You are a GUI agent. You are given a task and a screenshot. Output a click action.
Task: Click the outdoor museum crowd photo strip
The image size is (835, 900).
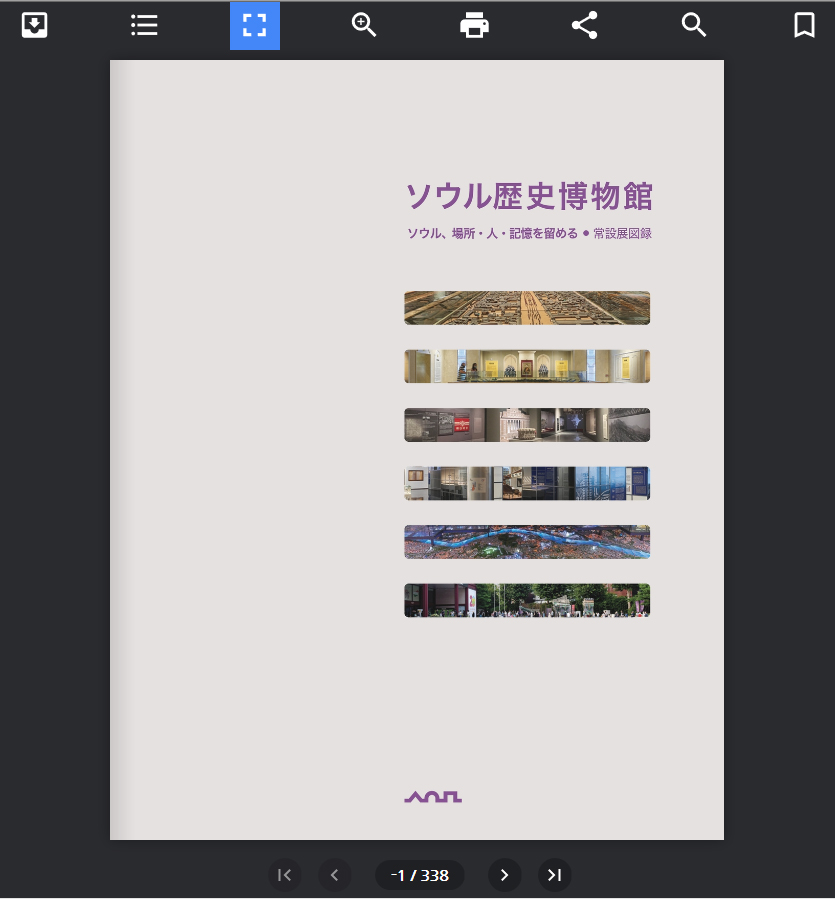527,600
